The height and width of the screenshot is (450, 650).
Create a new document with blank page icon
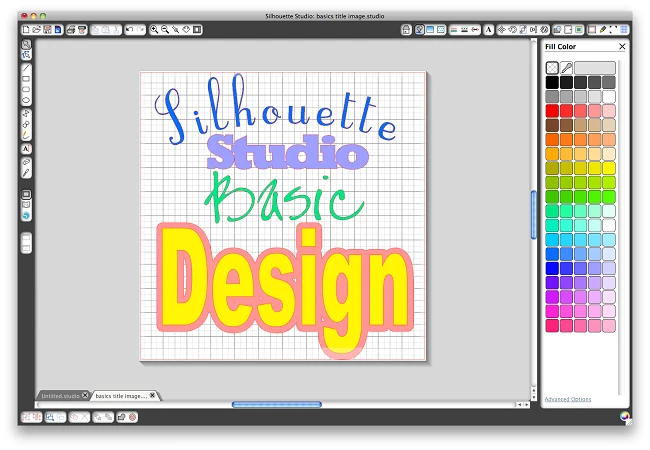pyautogui.click(x=27, y=30)
